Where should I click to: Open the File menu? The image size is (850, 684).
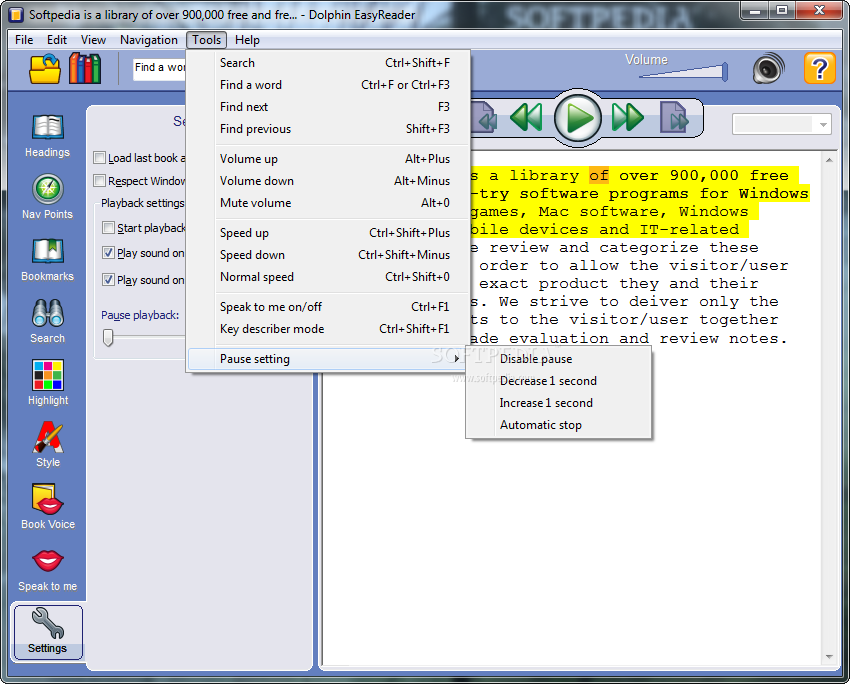point(24,40)
